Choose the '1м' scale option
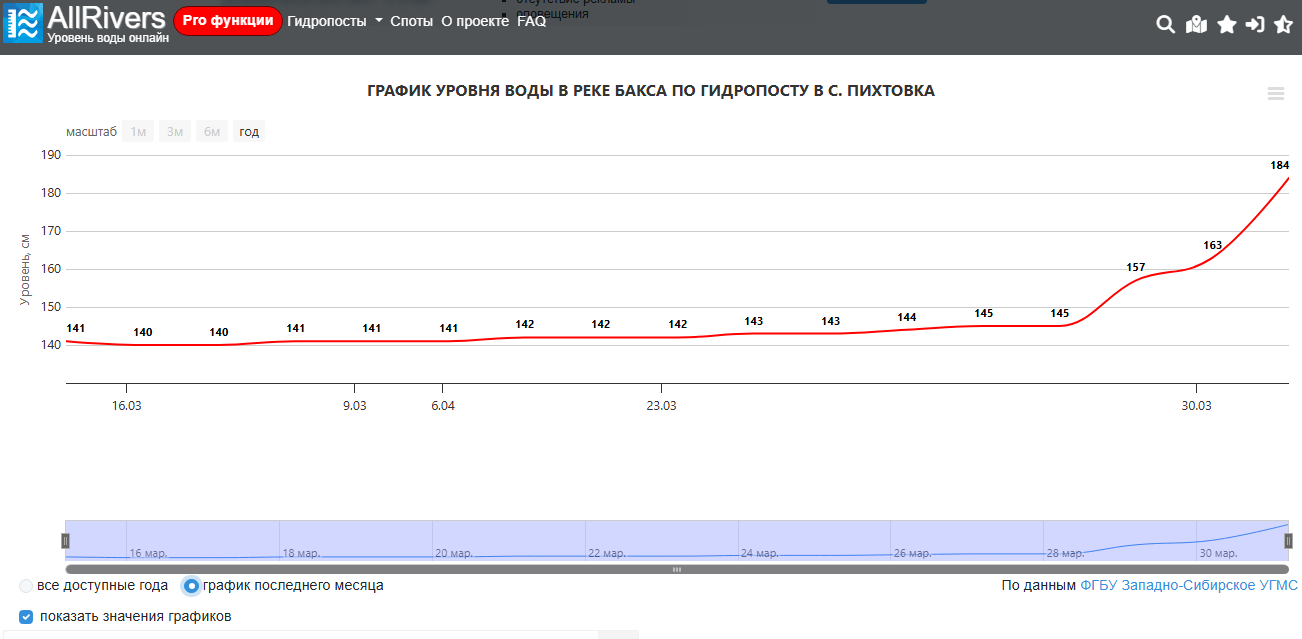Image resolution: width=1302 pixels, height=639 pixels. 138,132
